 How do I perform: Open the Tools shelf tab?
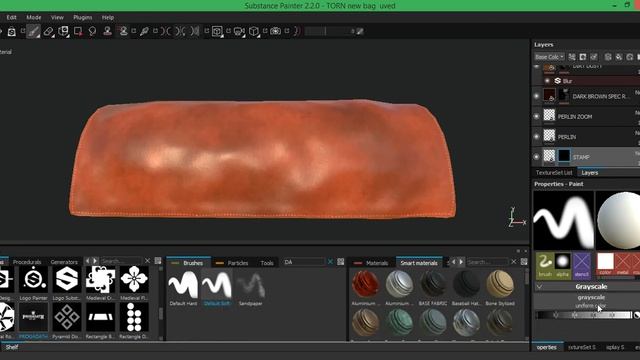click(267, 263)
